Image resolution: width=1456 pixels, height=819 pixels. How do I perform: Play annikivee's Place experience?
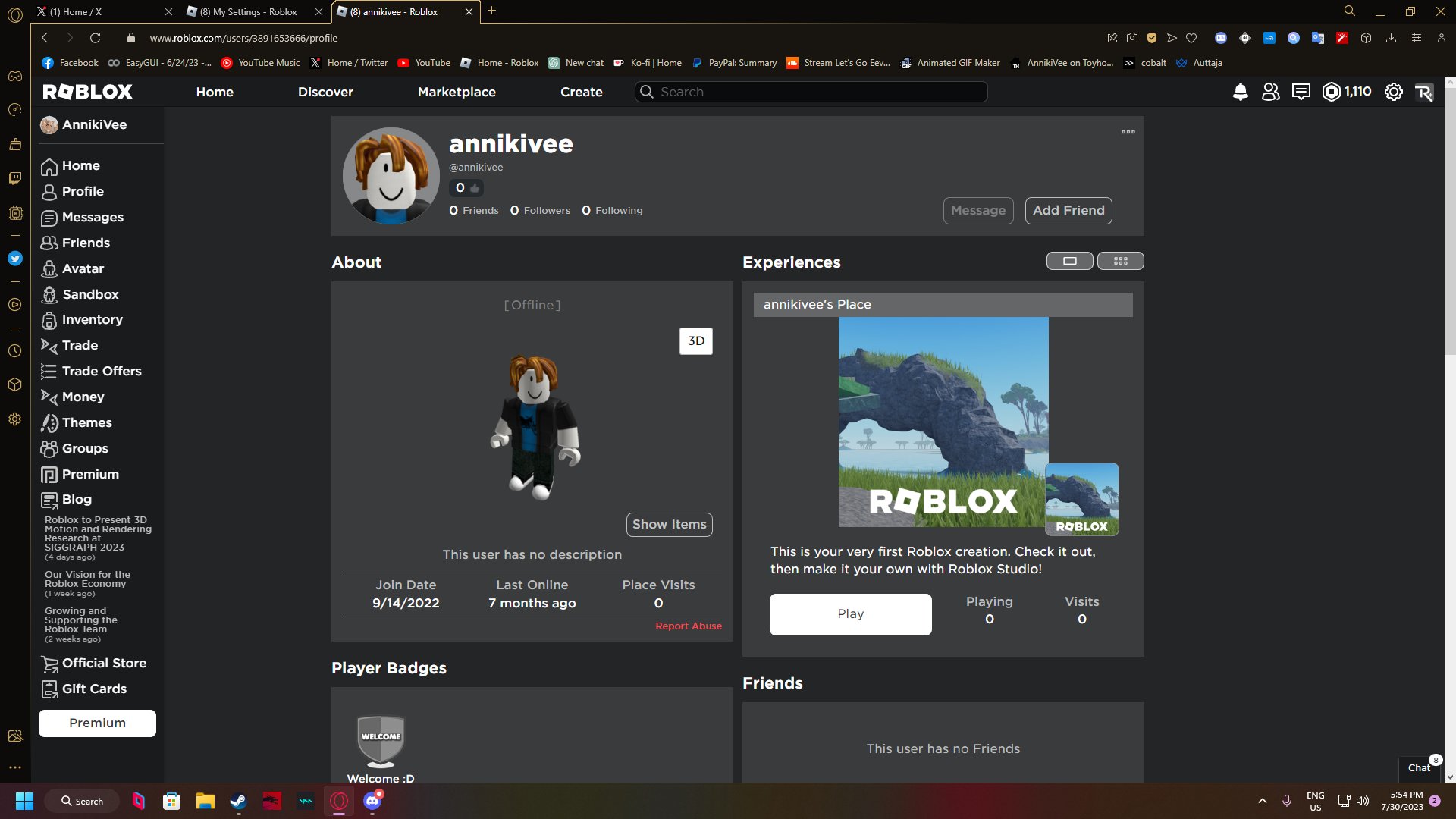click(851, 613)
